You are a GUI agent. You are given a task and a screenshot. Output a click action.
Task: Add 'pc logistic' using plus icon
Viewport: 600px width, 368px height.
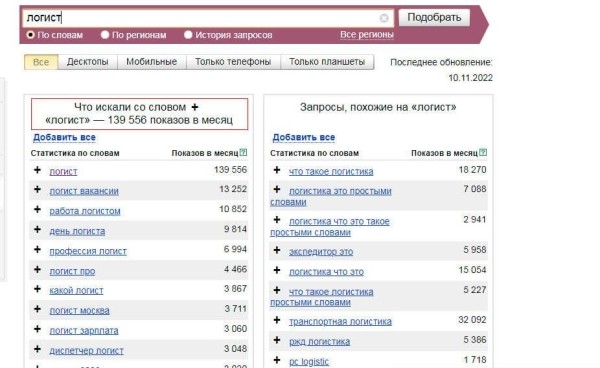pyautogui.click(x=277, y=360)
